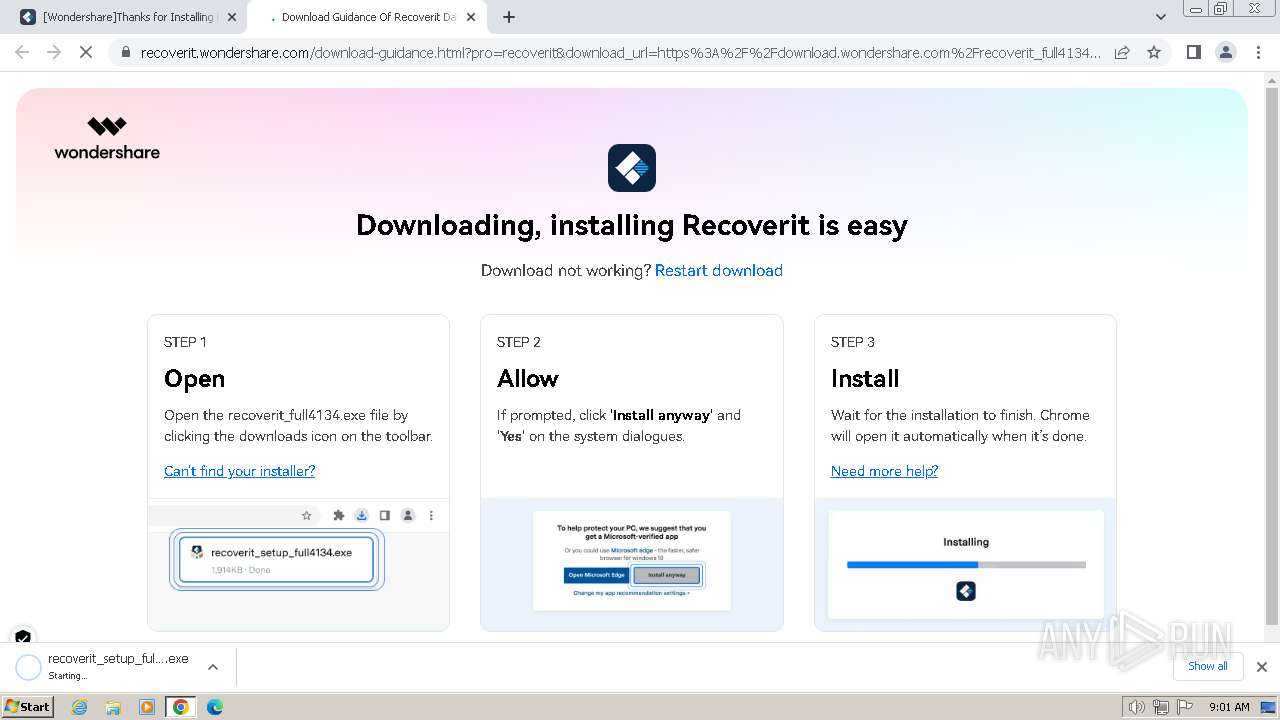The height and width of the screenshot is (720, 1280).
Task: Stop loading the page
Action: coord(86,52)
